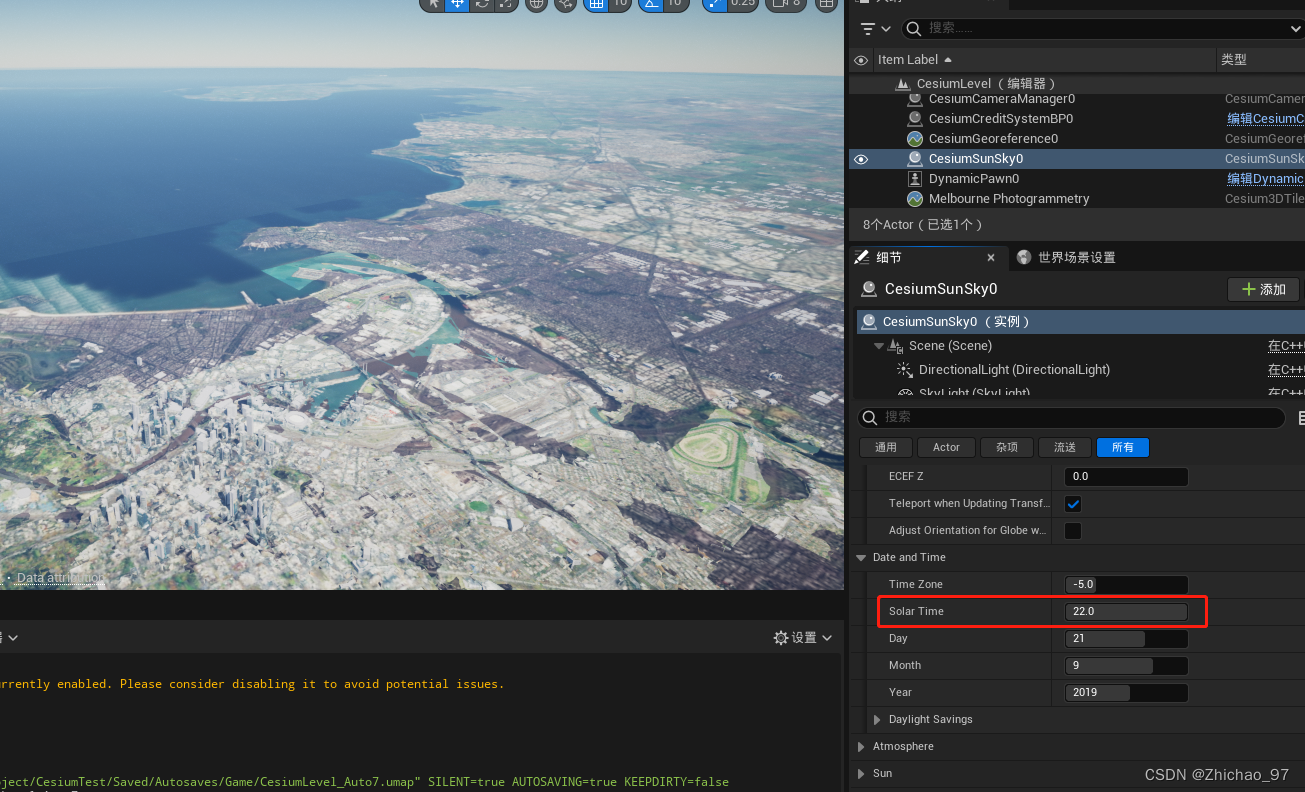Select the Scale transform tool
This screenshot has width=1305, height=792.
point(505,5)
